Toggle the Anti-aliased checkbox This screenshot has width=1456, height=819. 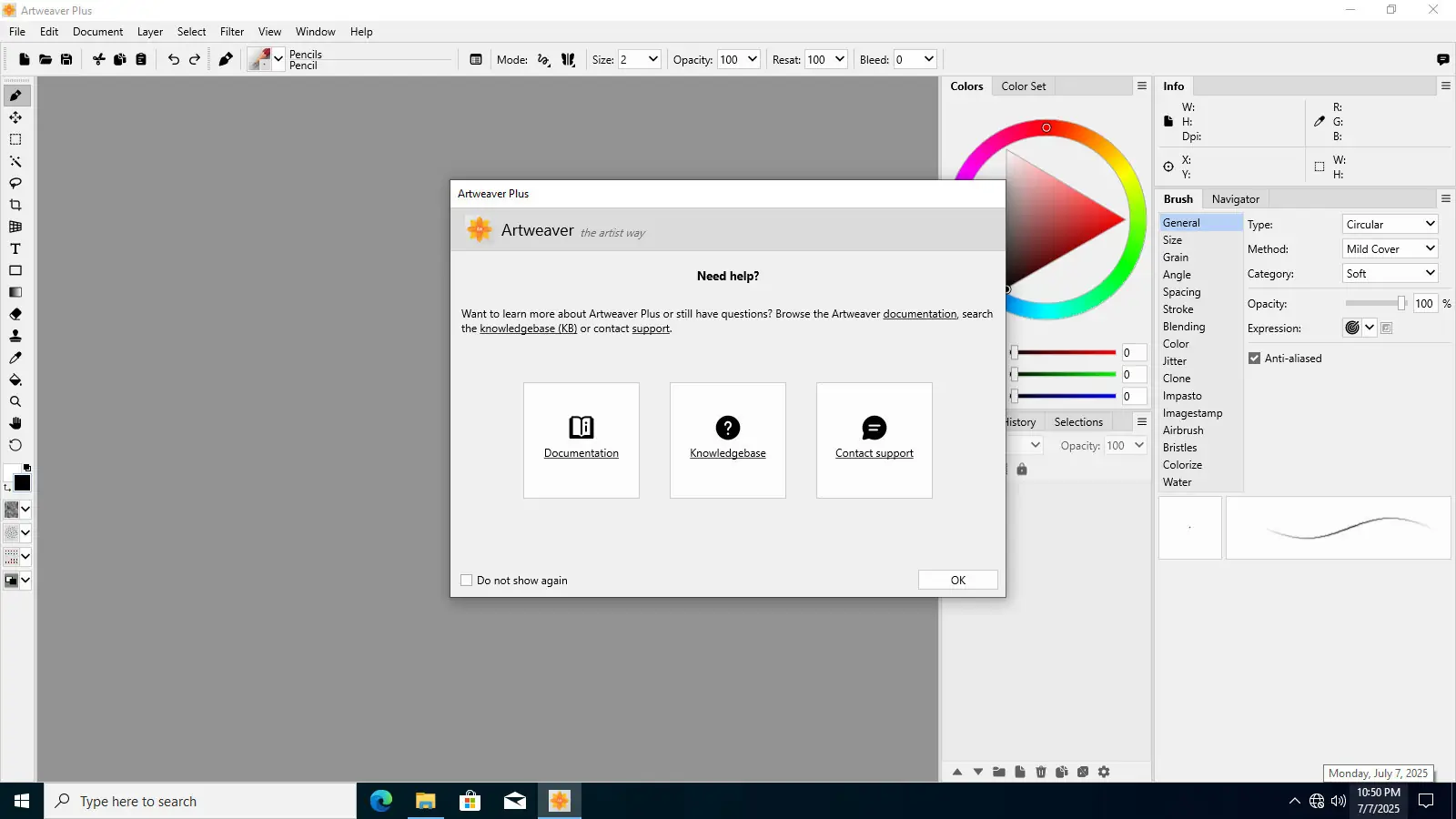tap(1255, 359)
